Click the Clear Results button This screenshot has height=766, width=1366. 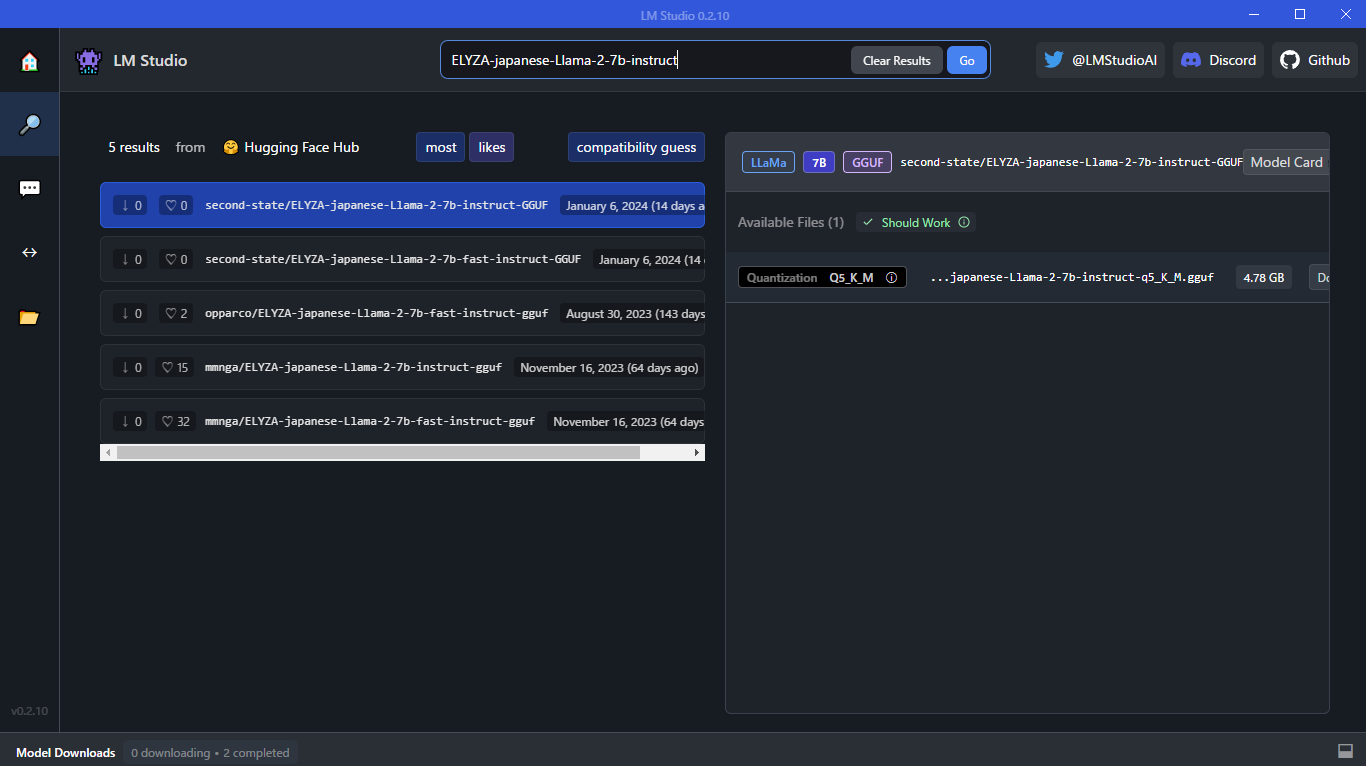pos(896,60)
